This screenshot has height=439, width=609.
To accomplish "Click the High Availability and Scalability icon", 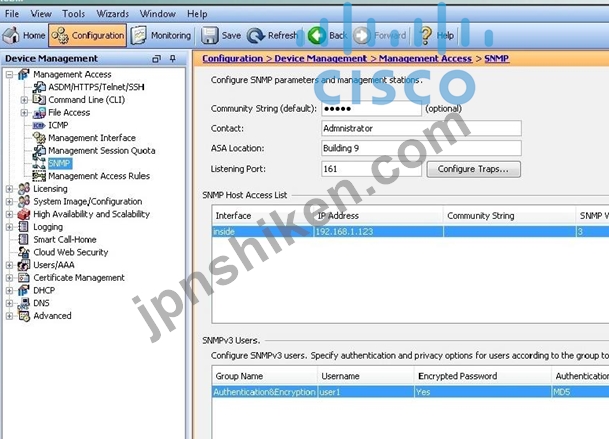I will 24,214.
